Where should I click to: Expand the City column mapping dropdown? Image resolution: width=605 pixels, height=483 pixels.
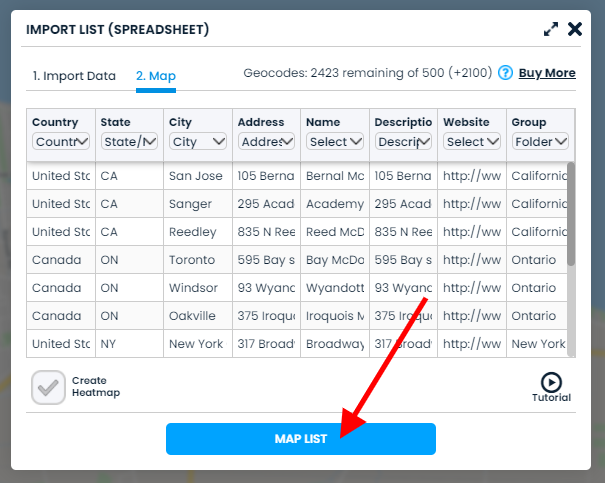[x=198, y=142]
